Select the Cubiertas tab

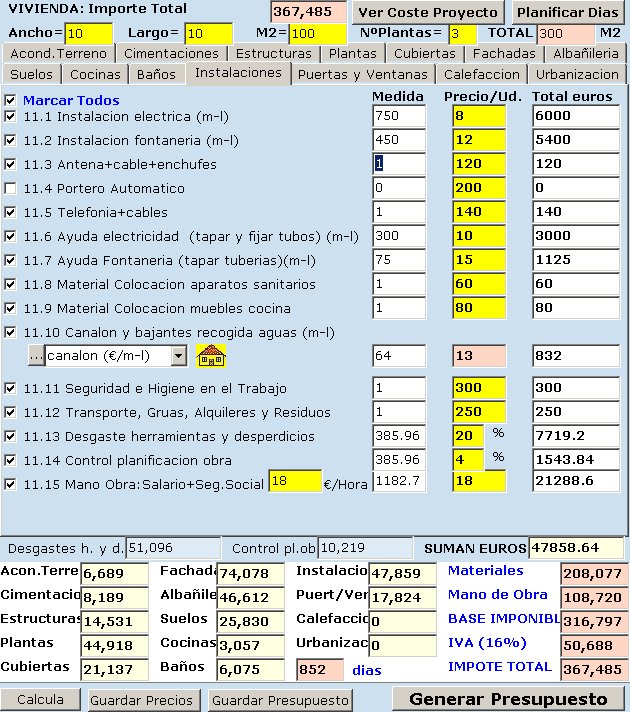pyautogui.click(x=424, y=54)
